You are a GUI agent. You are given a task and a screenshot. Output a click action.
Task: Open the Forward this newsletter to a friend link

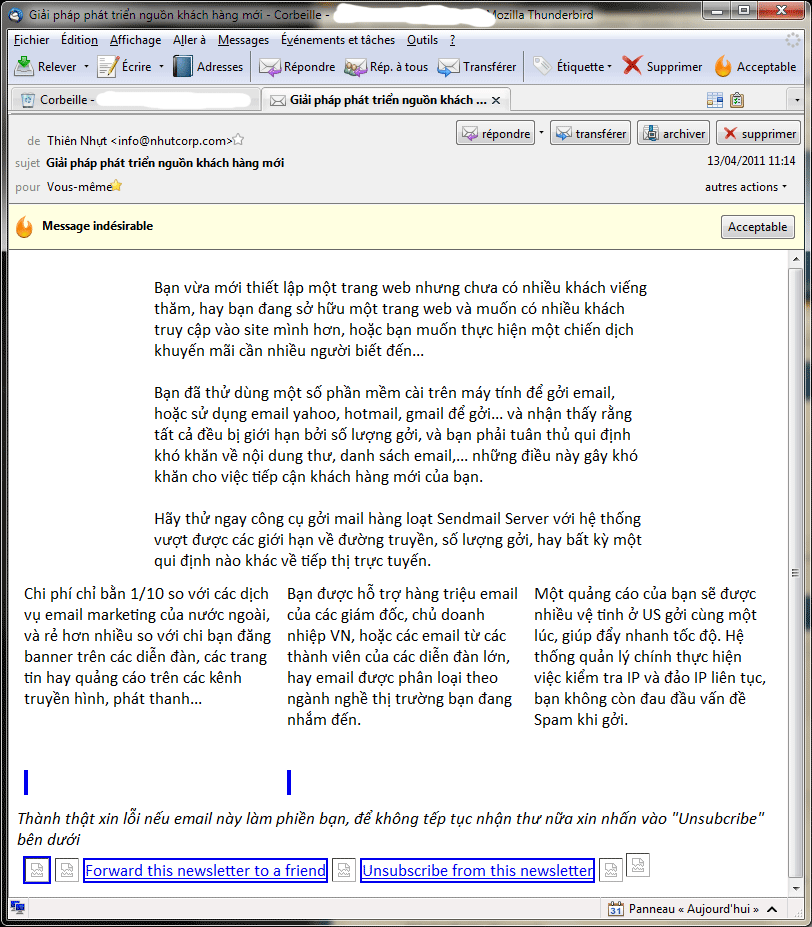click(205, 870)
